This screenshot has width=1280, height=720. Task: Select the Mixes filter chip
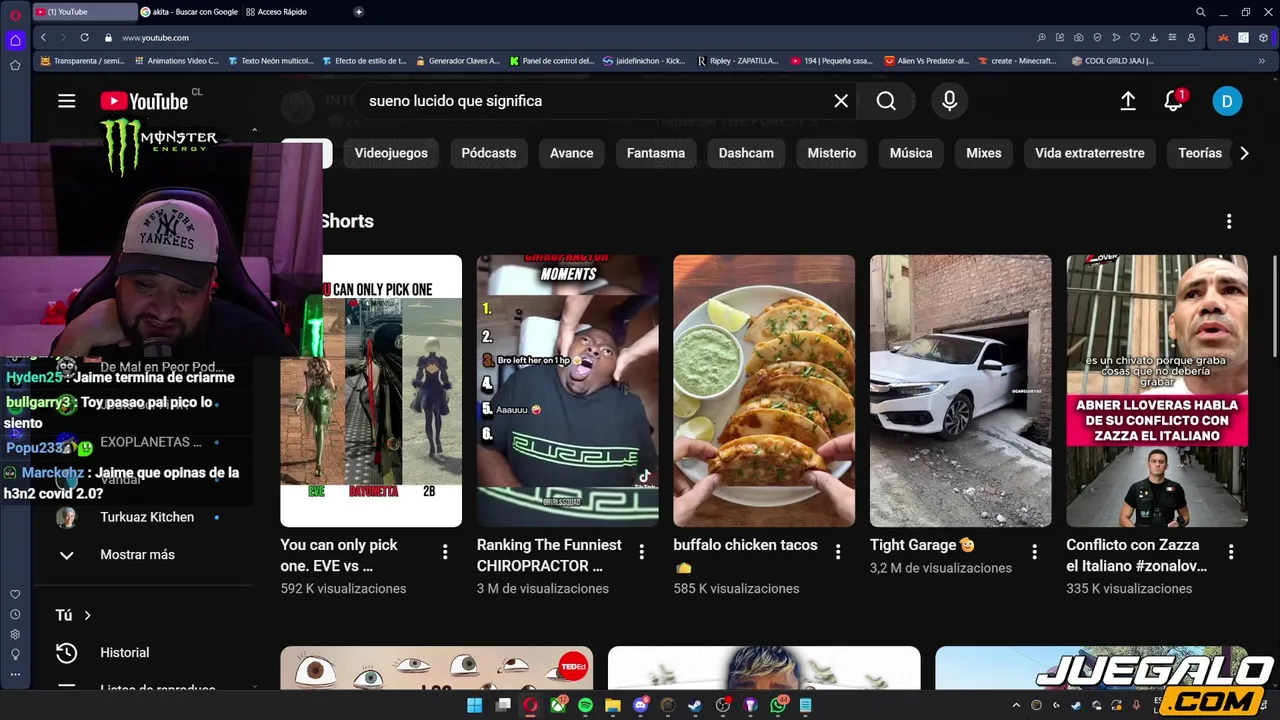(x=984, y=153)
